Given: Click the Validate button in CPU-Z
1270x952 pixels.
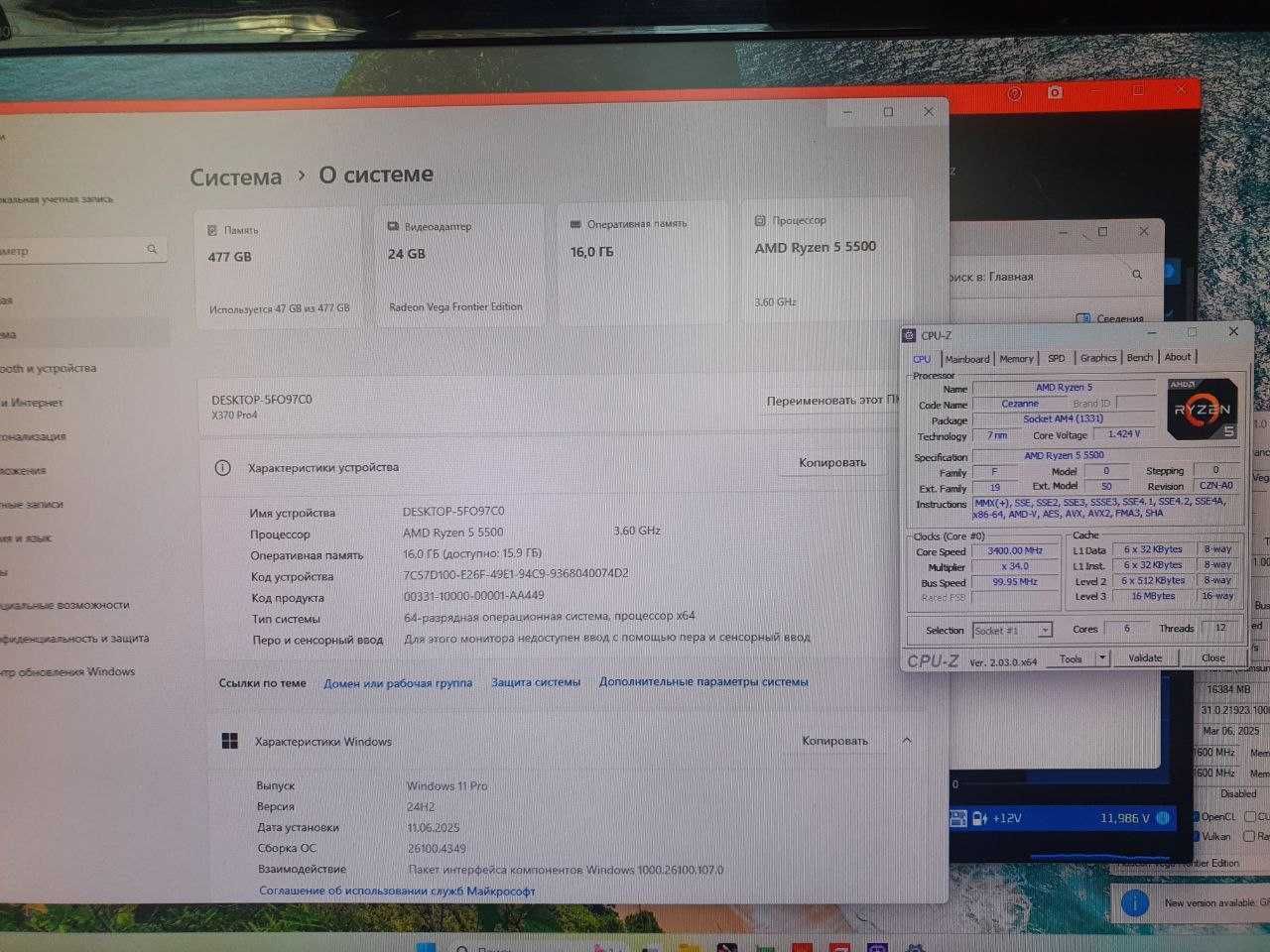Looking at the screenshot, I should [x=1145, y=657].
